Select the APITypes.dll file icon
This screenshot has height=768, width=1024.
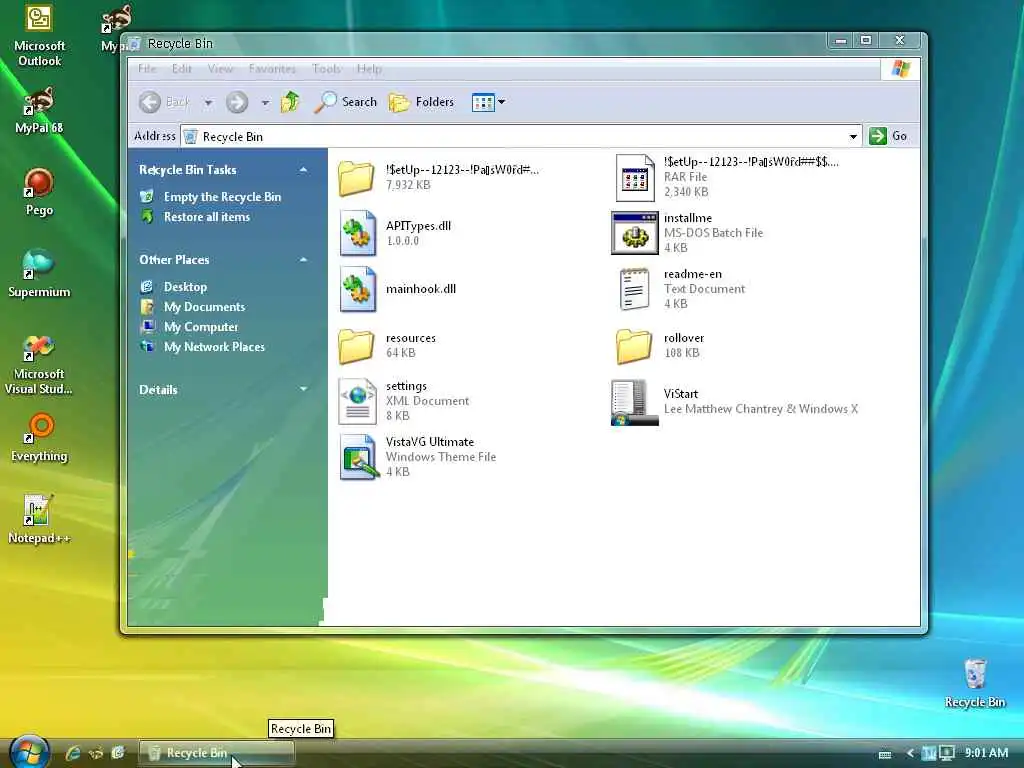tap(357, 232)
